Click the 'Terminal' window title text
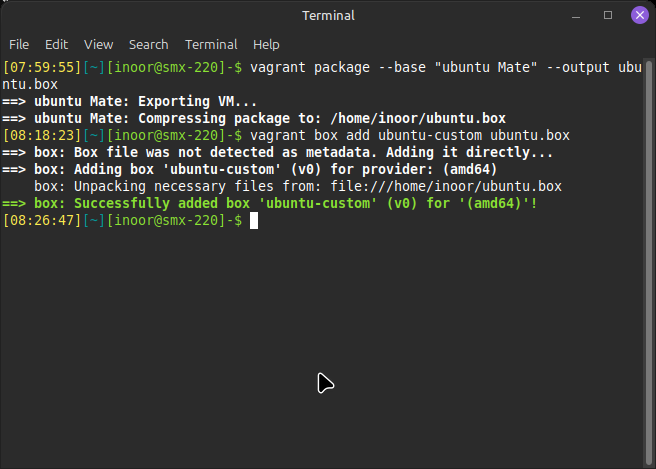Viewport: 656px width, 469px height. 328,16
